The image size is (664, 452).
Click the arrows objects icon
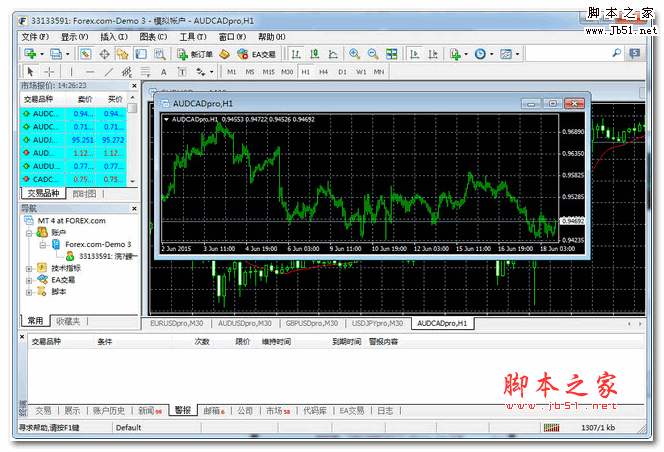(x=200, y=72)
